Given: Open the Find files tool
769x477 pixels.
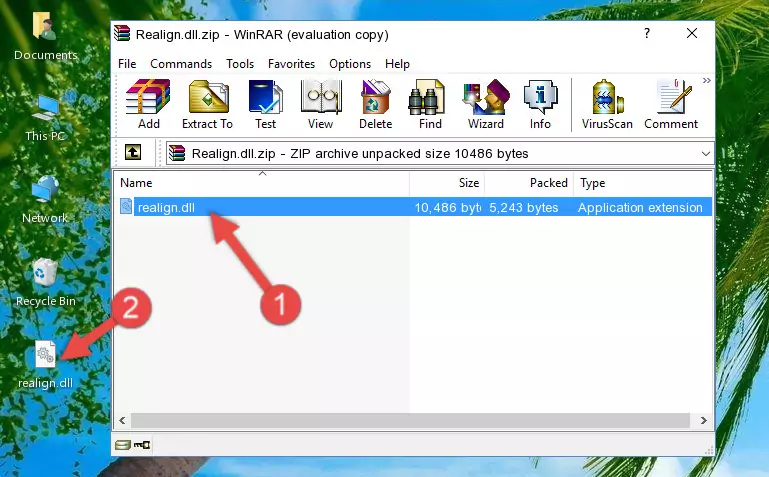Looking at the screenshot, I should [430, 104].
